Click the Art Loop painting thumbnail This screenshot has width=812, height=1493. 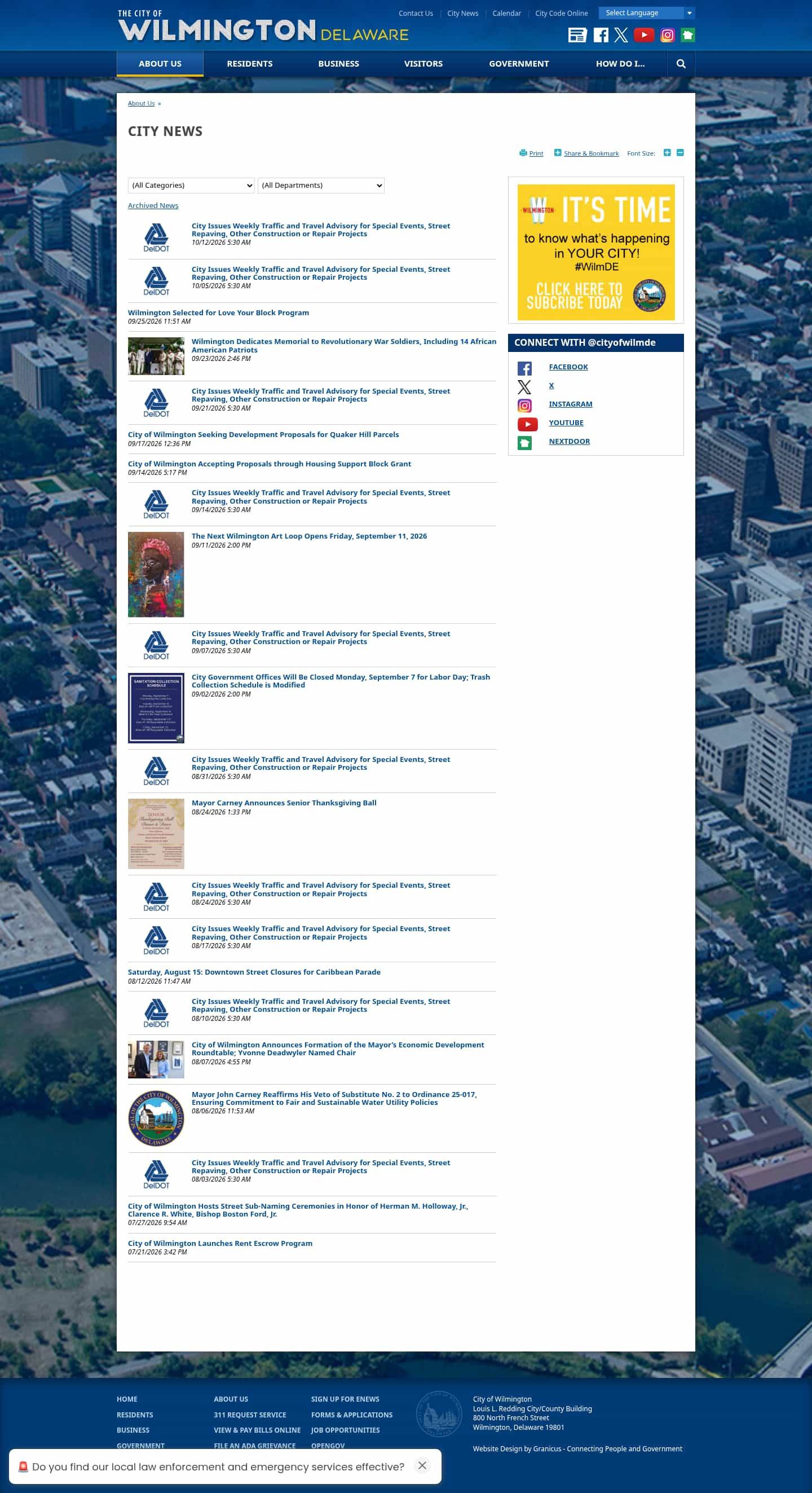click(x=156, y=574)
